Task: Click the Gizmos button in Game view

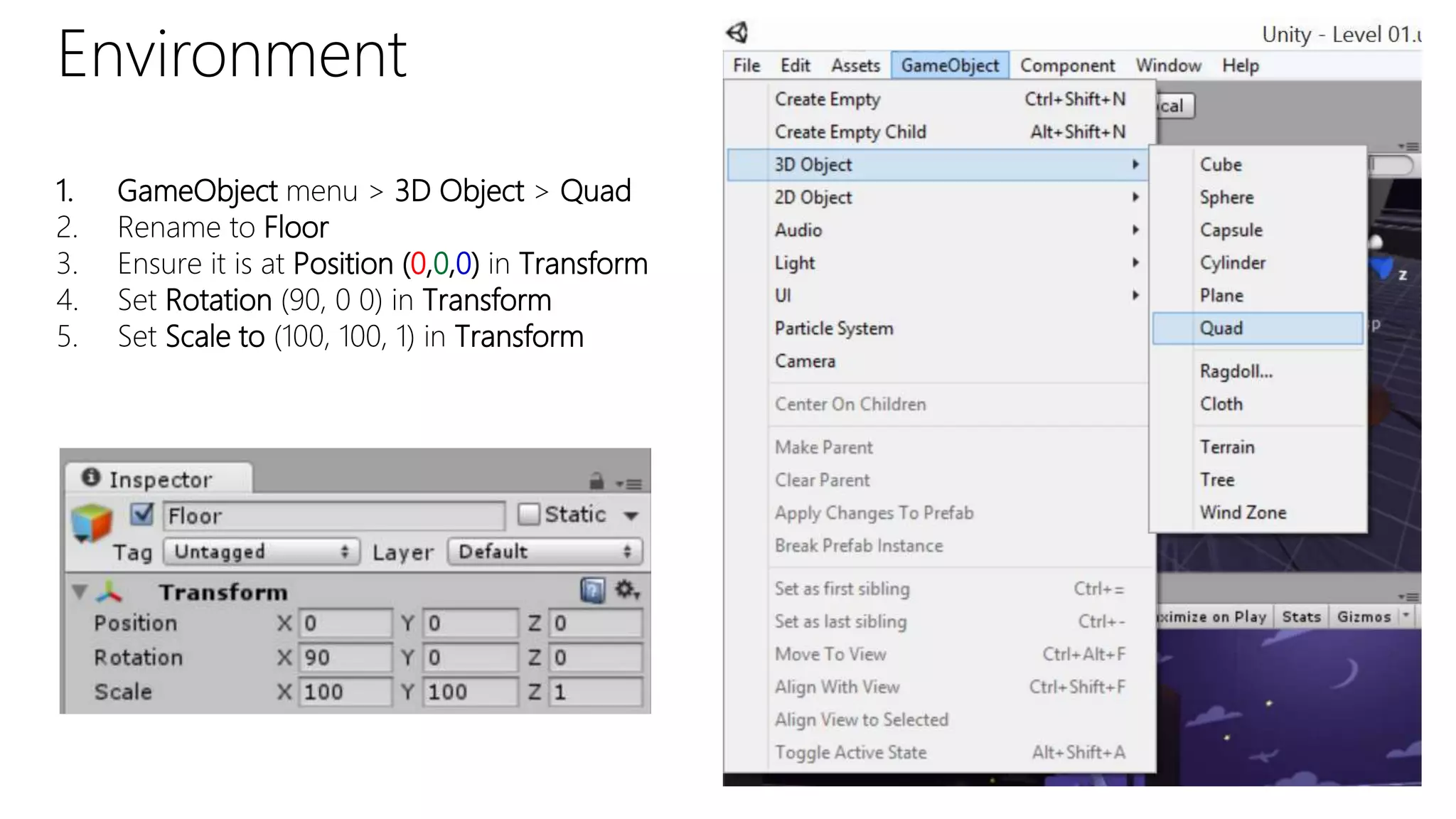Action: click(x=1364, y=616)
